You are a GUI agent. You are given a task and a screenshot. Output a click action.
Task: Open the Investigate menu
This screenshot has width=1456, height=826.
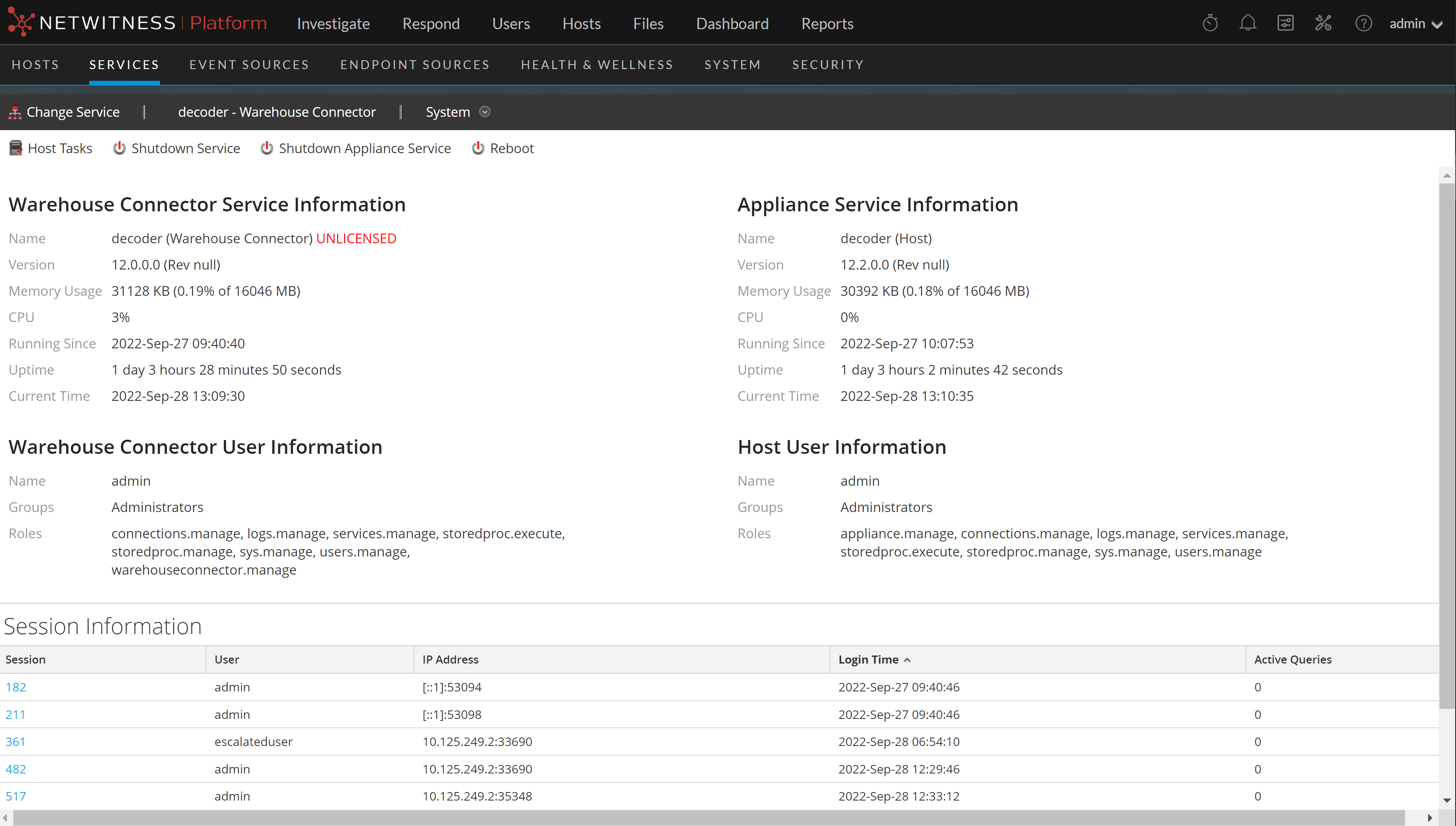tap(333, 24)
